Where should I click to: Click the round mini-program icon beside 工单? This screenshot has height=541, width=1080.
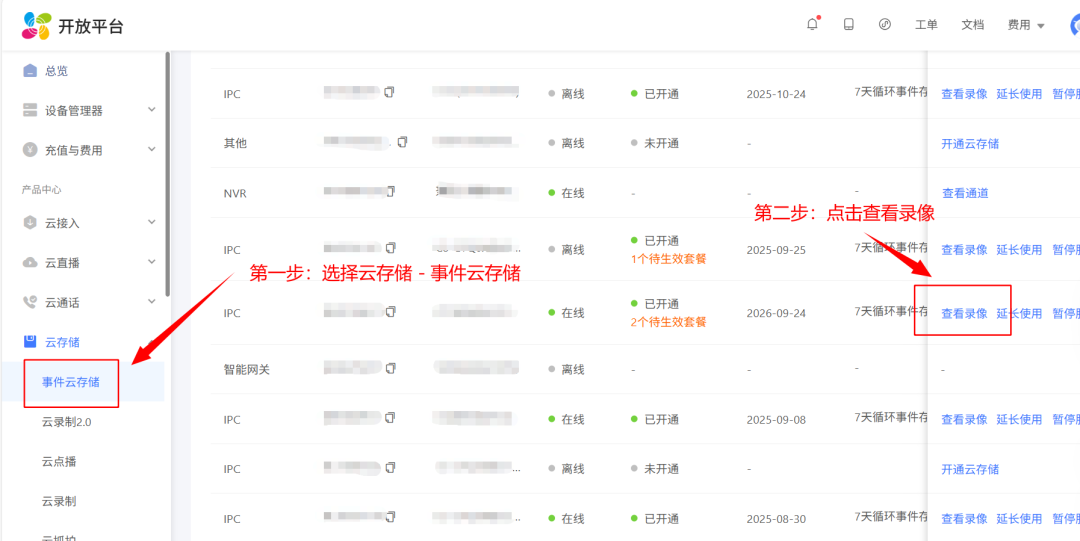pos(885,25)
